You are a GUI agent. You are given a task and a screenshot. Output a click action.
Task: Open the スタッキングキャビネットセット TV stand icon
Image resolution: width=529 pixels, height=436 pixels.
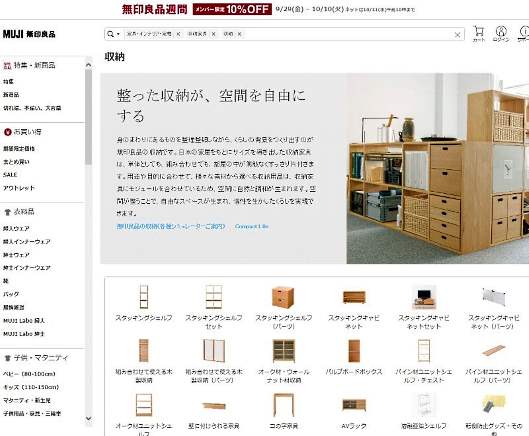(424, 297)
